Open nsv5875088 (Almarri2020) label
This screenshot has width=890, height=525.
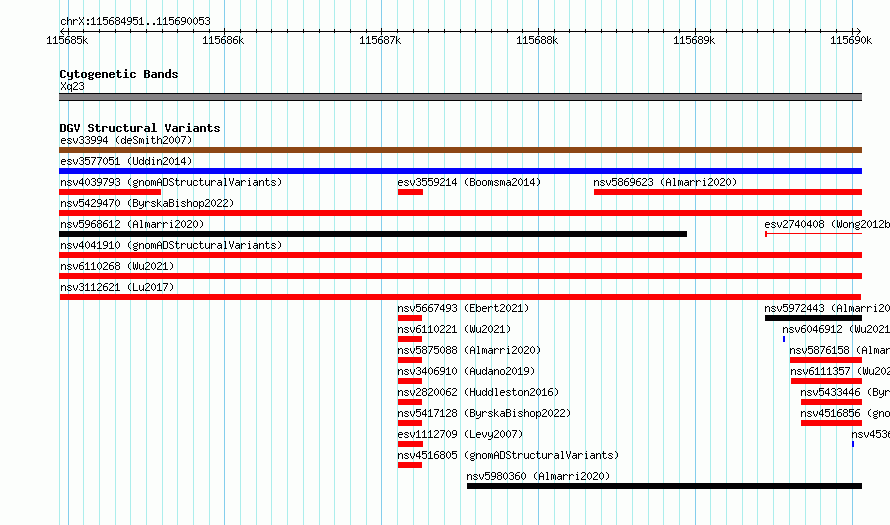click(x=469, y=350)
